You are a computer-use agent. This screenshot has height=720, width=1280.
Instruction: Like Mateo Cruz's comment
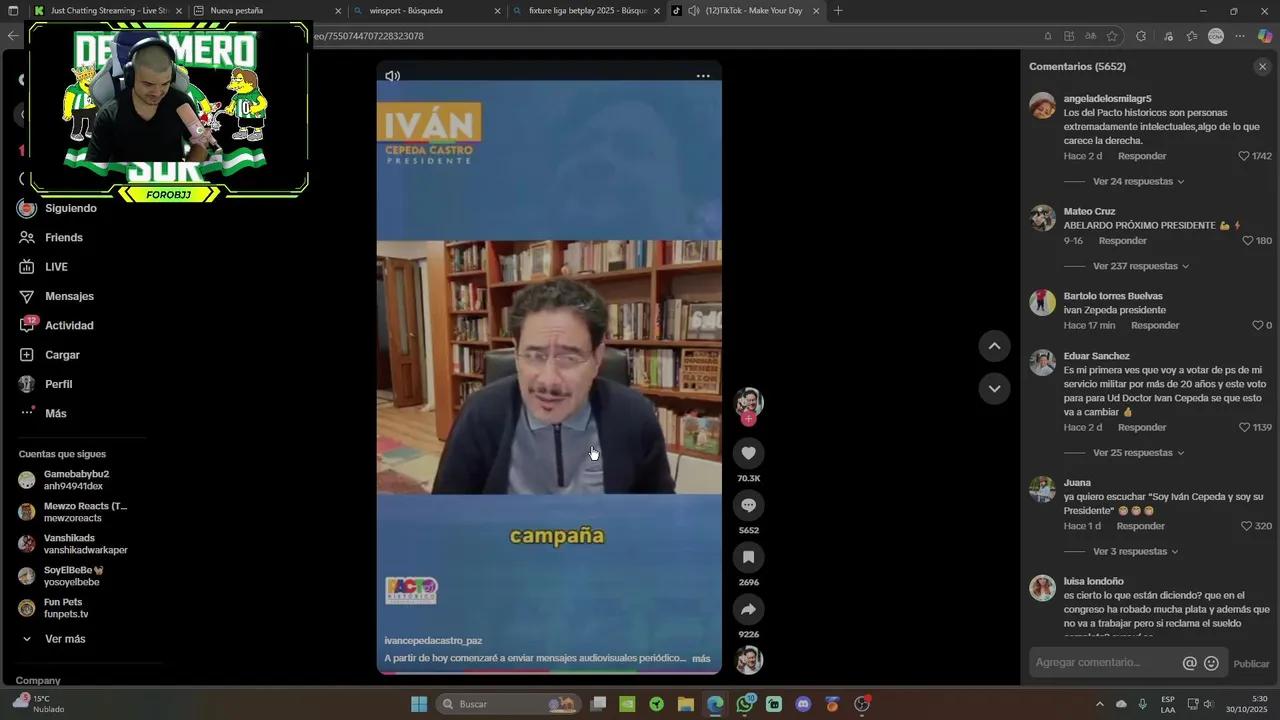click(x=1247, y=241)
